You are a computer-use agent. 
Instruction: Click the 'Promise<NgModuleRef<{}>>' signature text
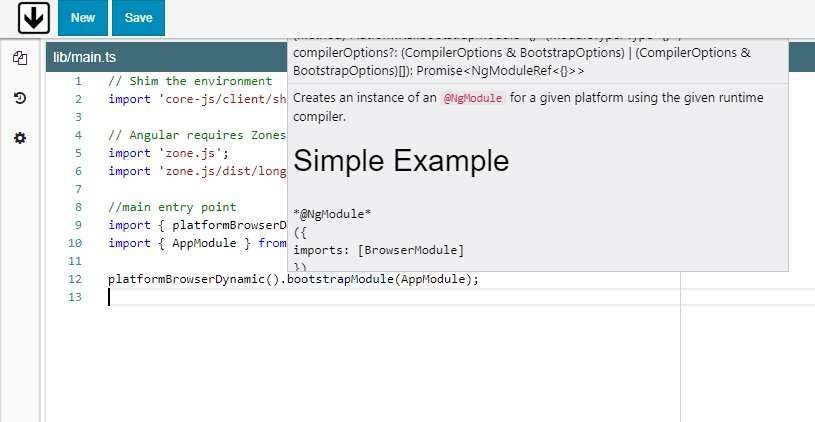(501, 71)
